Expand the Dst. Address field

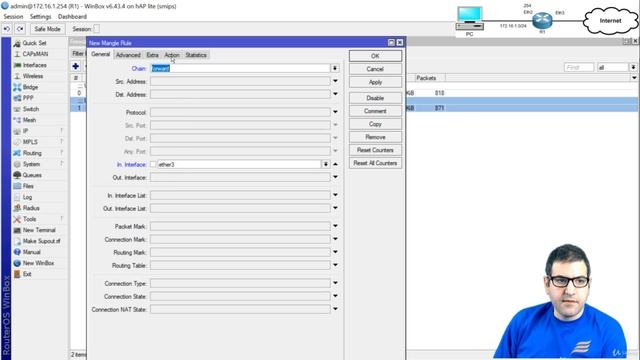coord(335,94)
